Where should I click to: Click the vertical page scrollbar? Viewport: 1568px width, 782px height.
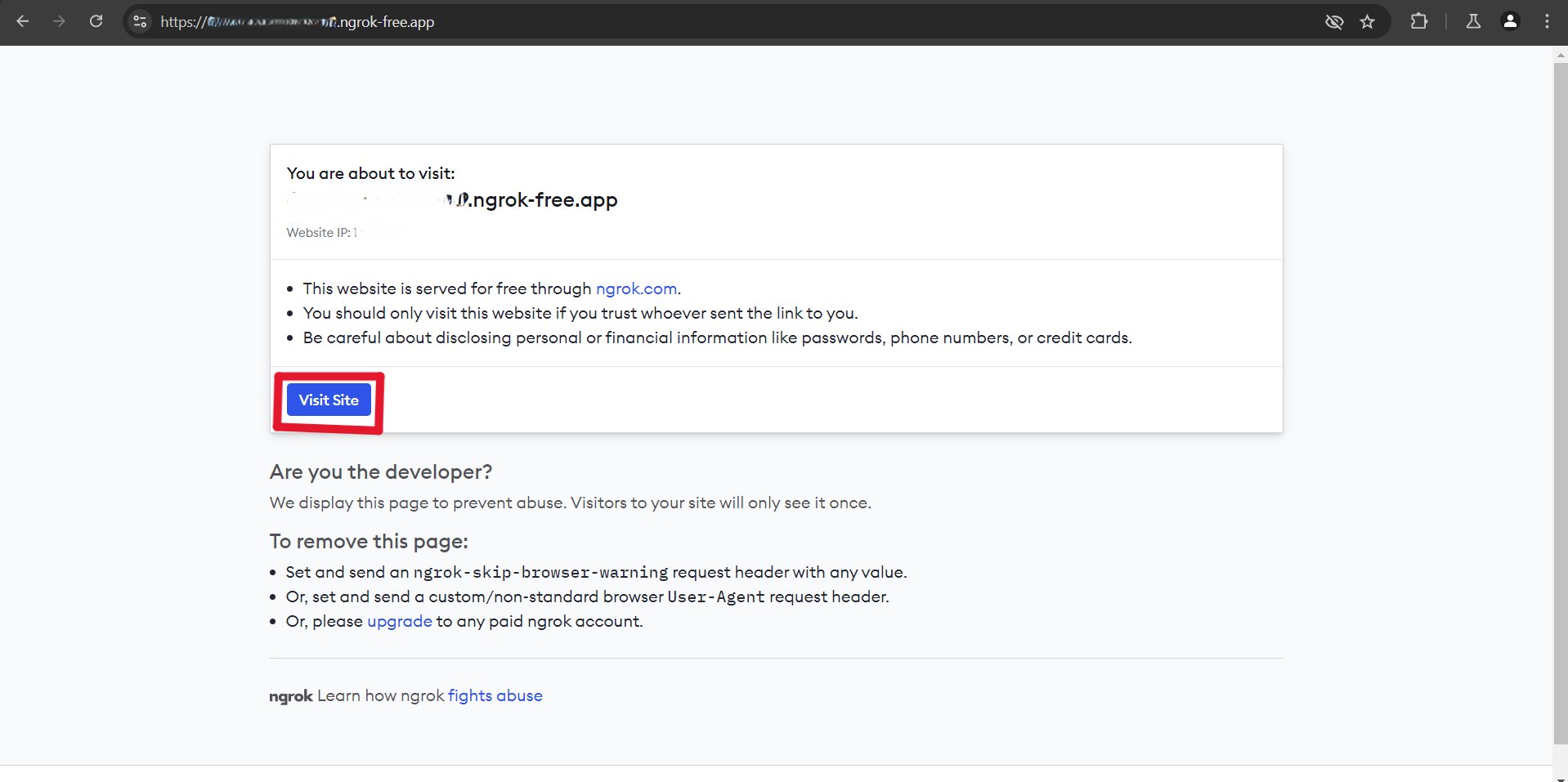[1561, 403]
